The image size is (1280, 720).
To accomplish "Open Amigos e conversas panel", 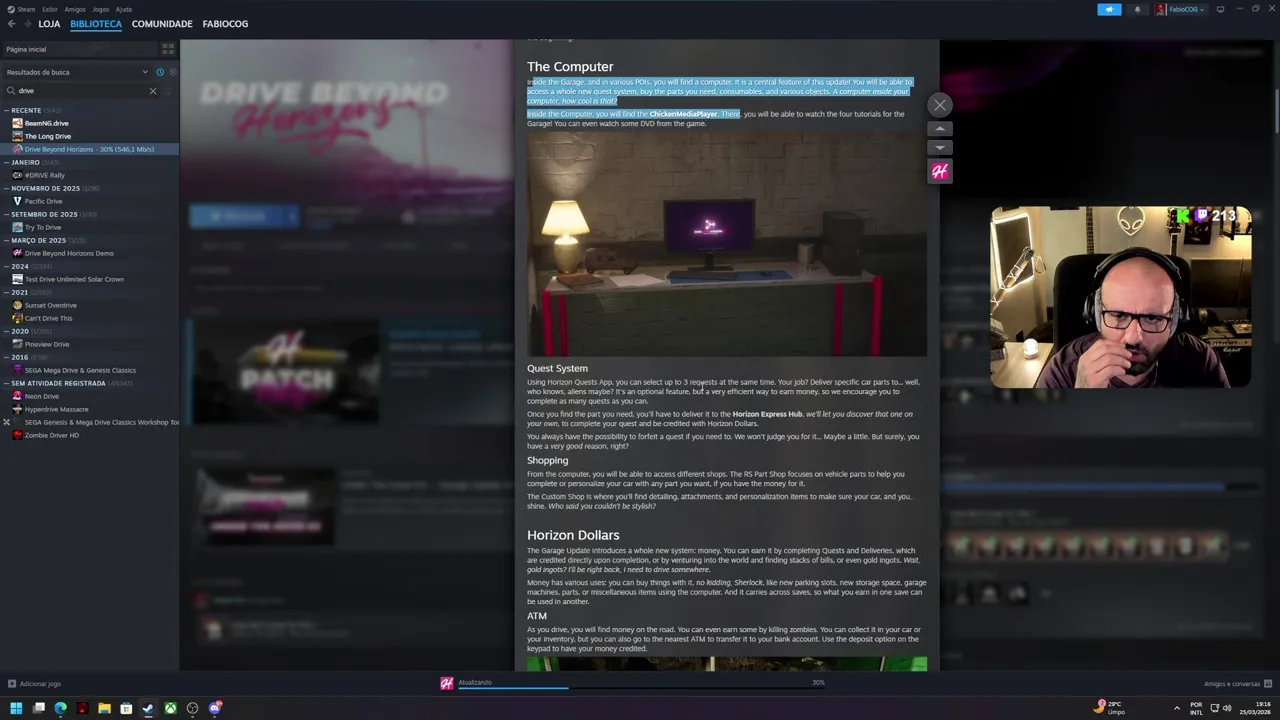I will click(x=1238, y=684).
